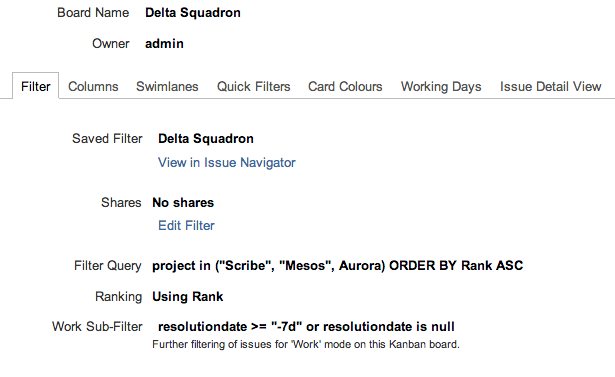Select the Filter tab

(x=36, y=86)
